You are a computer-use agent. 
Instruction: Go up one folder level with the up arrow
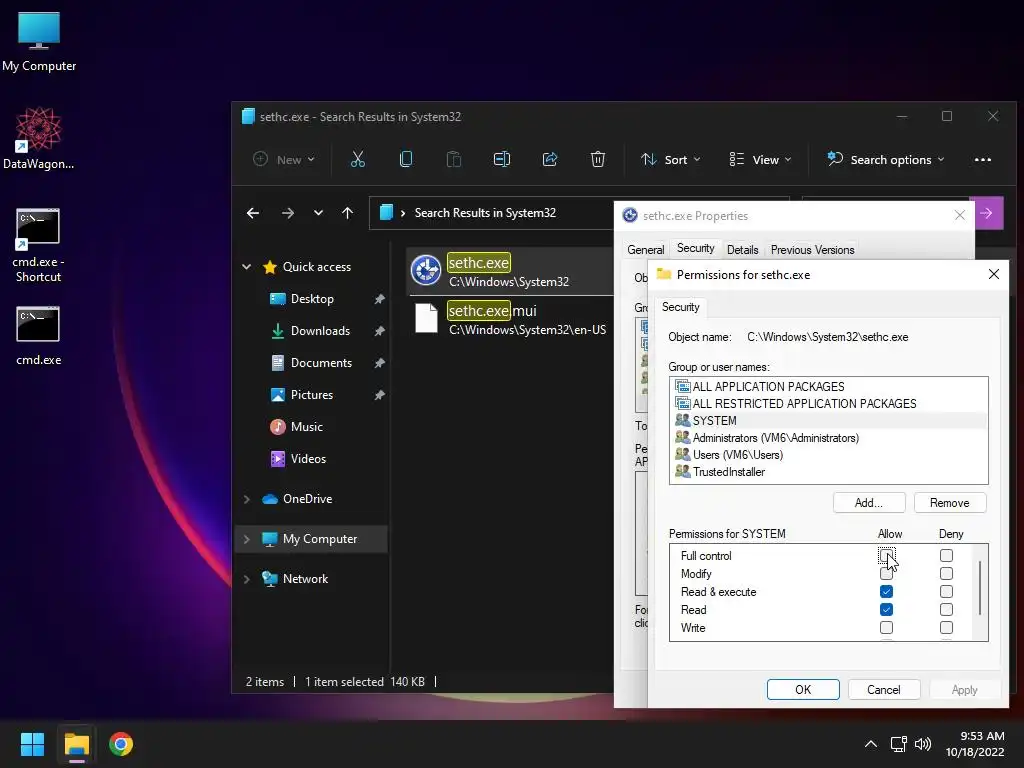(347, 213)
